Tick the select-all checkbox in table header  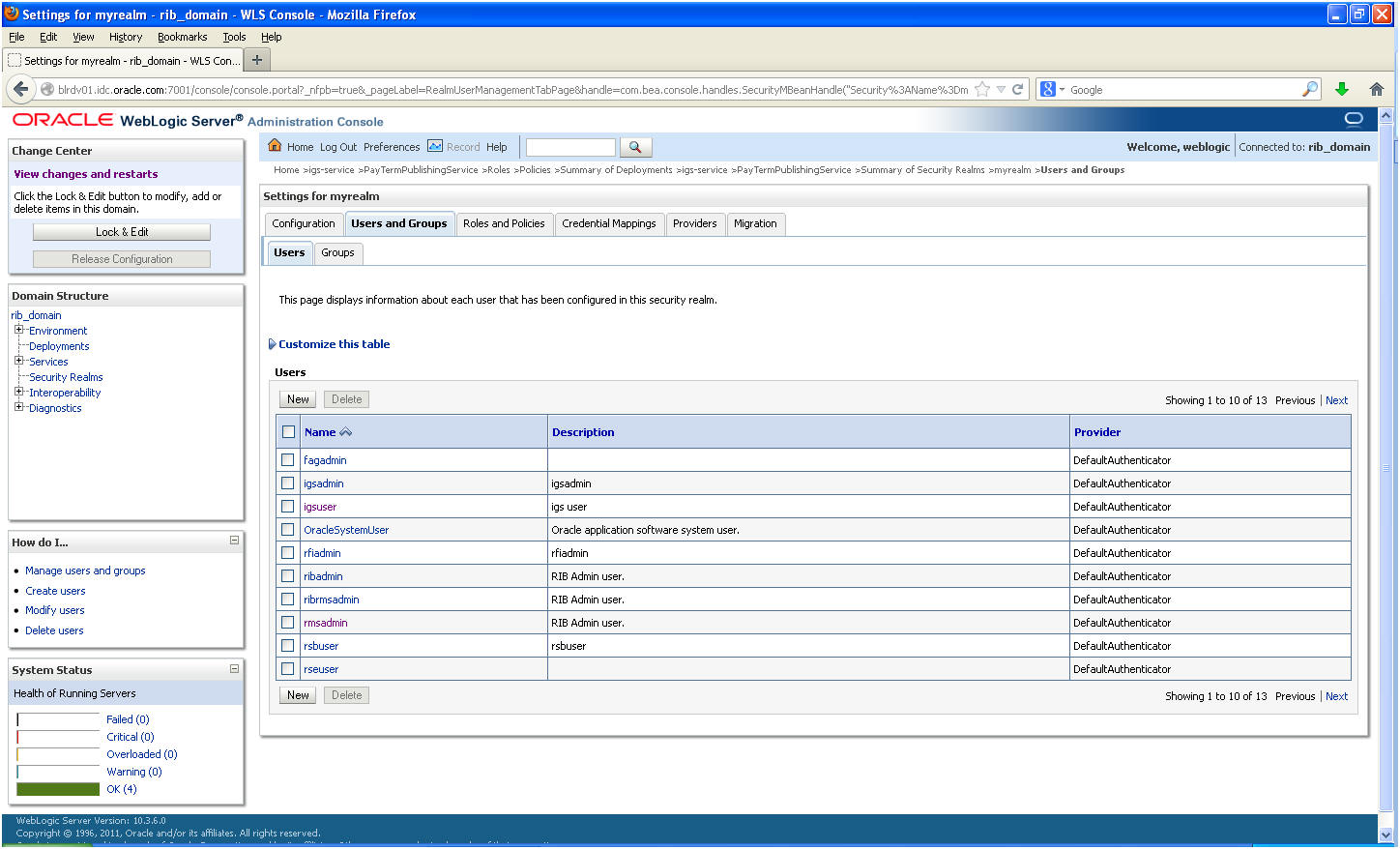click(288, 432)
